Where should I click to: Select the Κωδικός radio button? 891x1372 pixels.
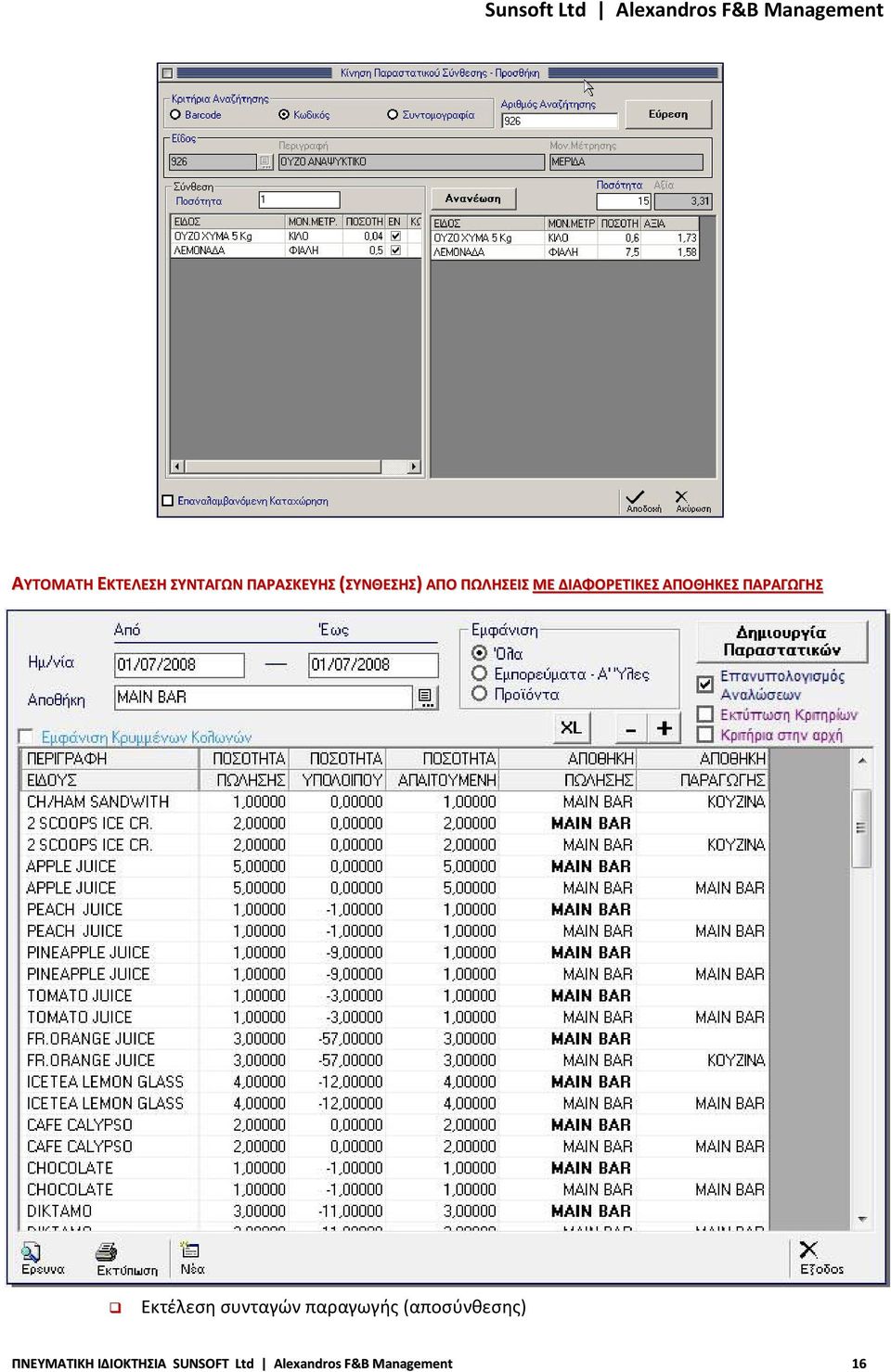pyautogui.click(x=284, y=115)
